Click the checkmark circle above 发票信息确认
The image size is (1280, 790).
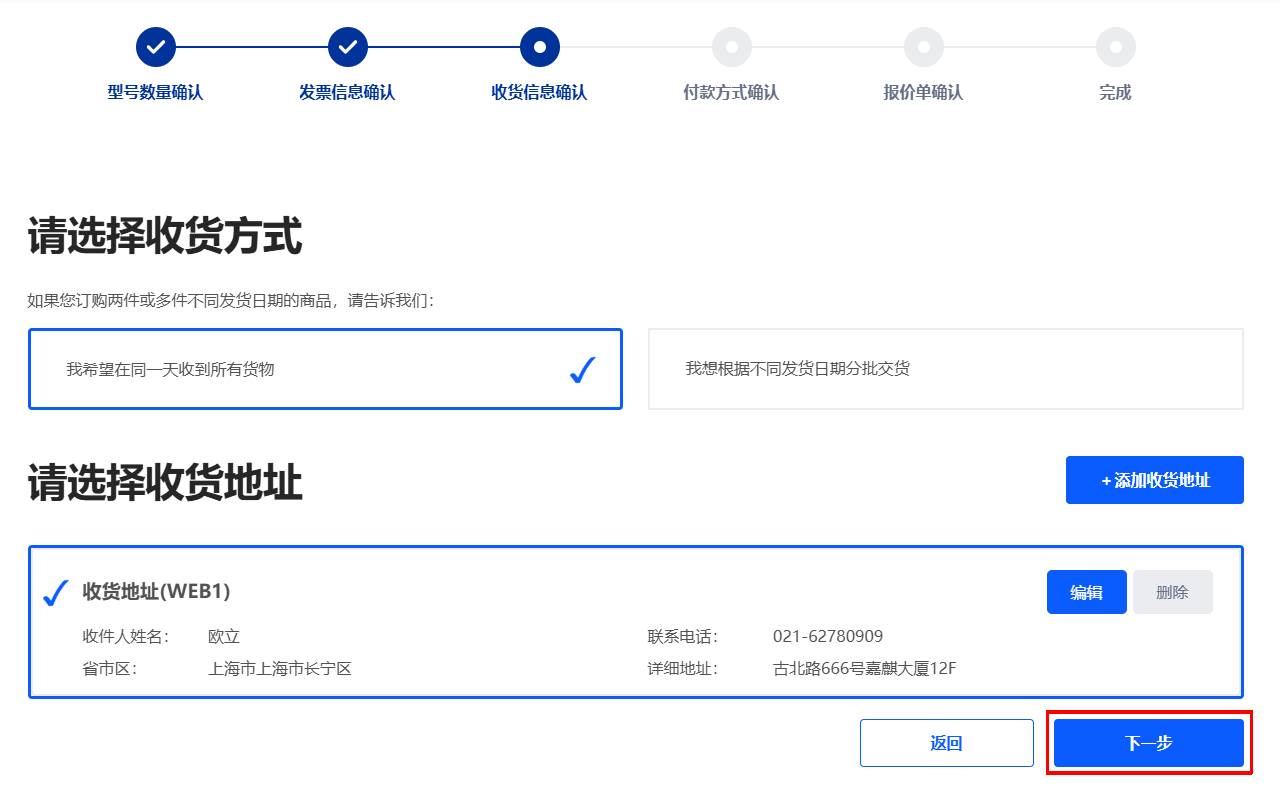348,47
